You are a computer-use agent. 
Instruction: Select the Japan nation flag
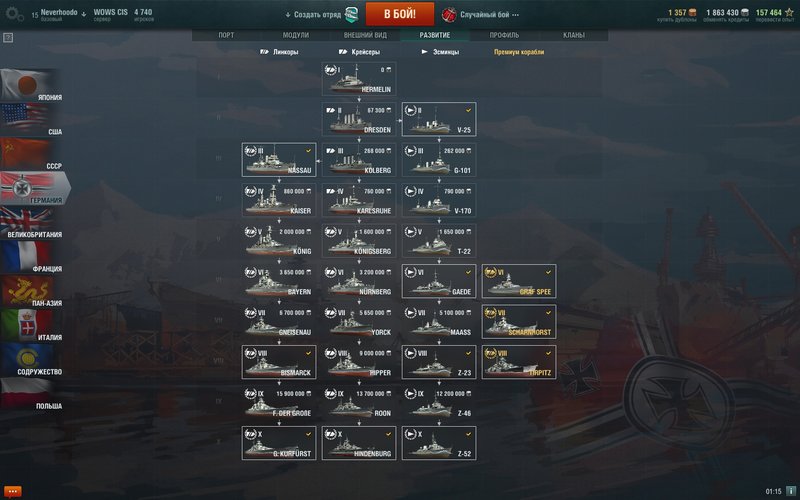[x=32, y=85]
